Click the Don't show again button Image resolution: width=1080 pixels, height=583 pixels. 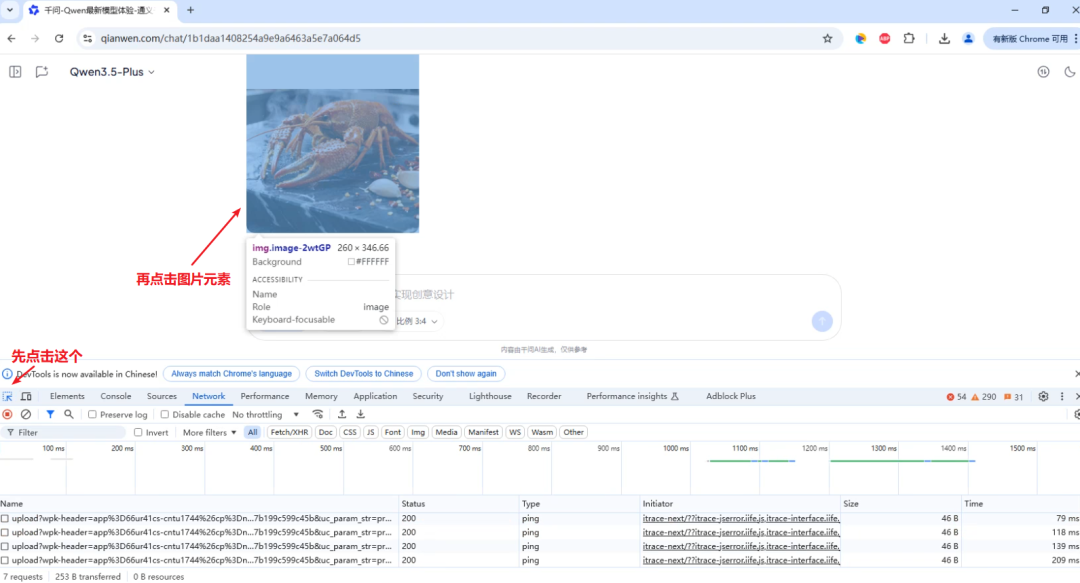pos(466,374)
